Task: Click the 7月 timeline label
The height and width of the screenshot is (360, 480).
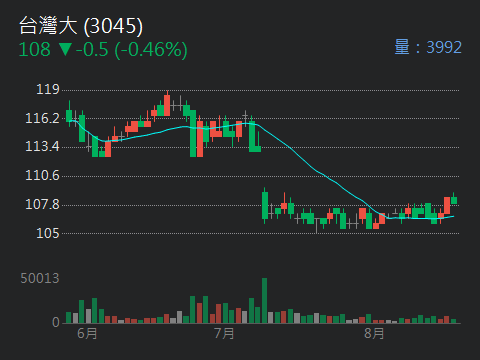Action: (x=224, y=333)
